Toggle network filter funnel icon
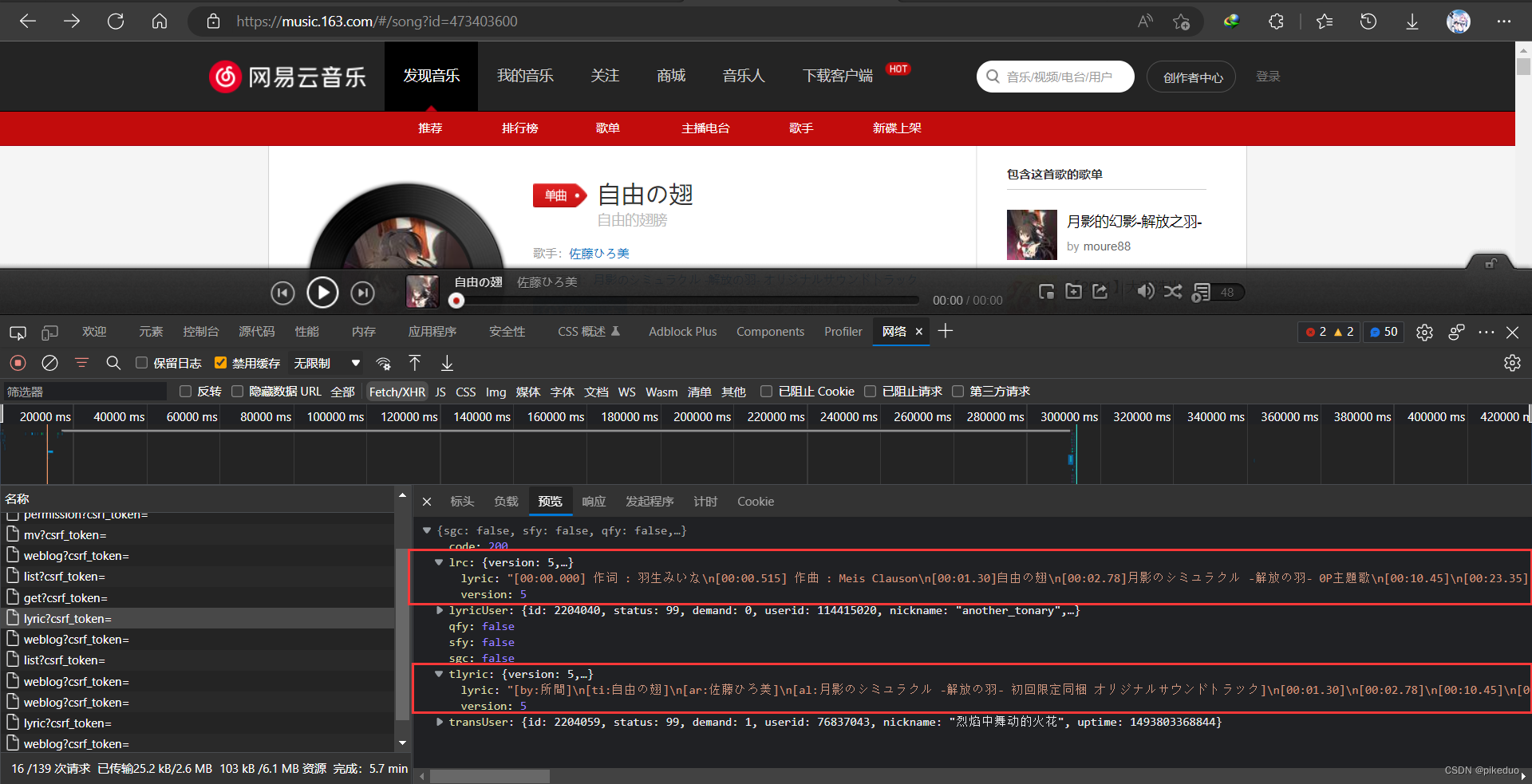 point(81,363)
